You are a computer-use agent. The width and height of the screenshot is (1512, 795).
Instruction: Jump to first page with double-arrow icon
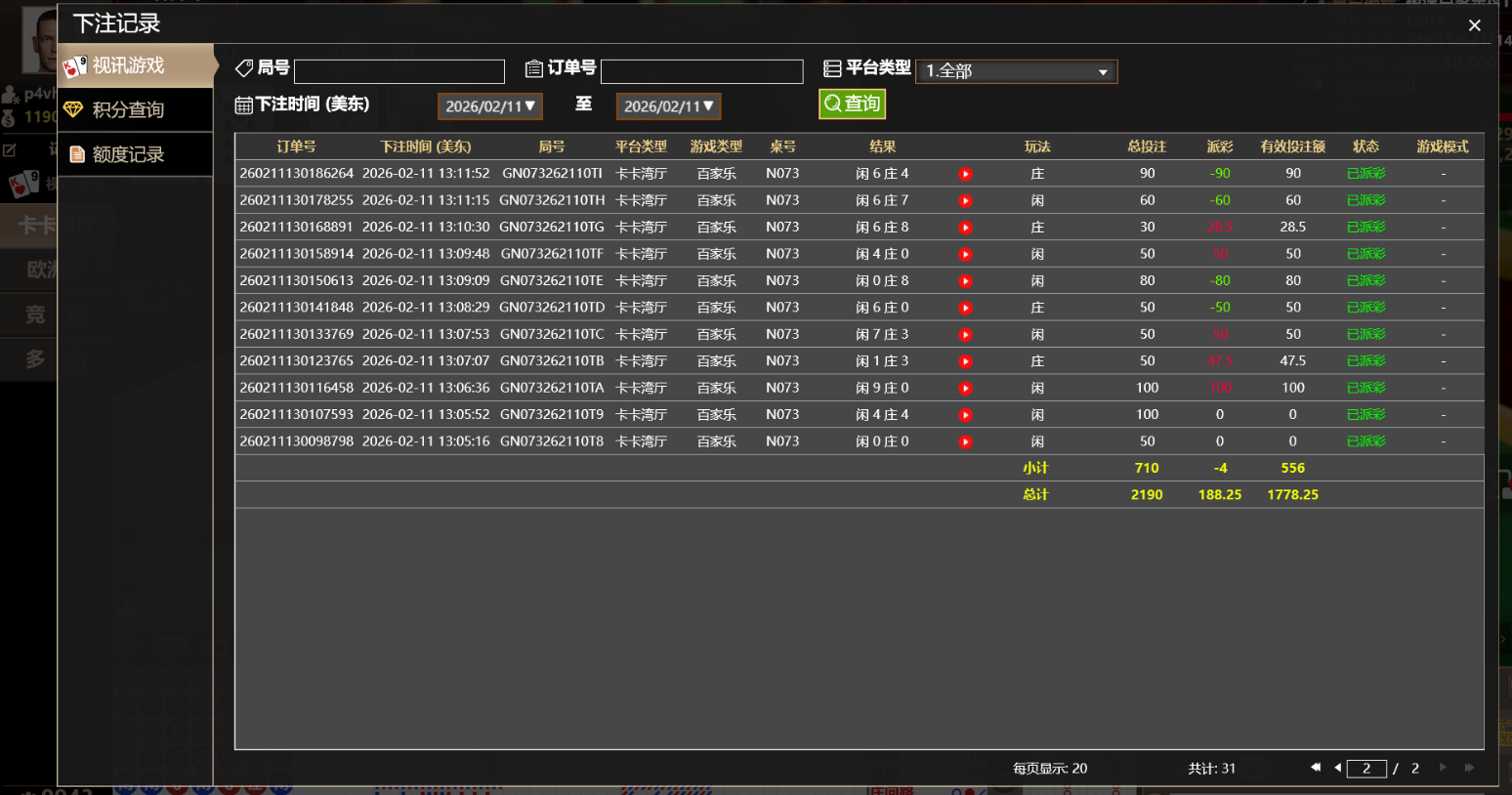pos(1316,769)
